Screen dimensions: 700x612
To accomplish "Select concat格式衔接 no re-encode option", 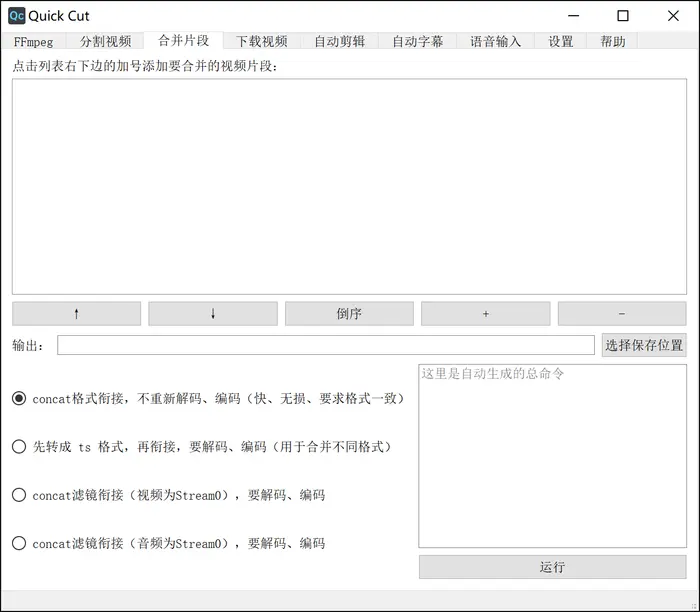I will [208, 398].
